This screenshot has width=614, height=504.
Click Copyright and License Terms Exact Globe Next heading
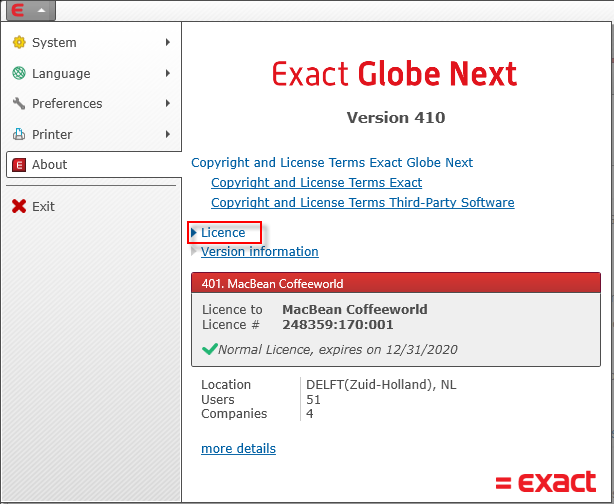[x=332, y=163]
